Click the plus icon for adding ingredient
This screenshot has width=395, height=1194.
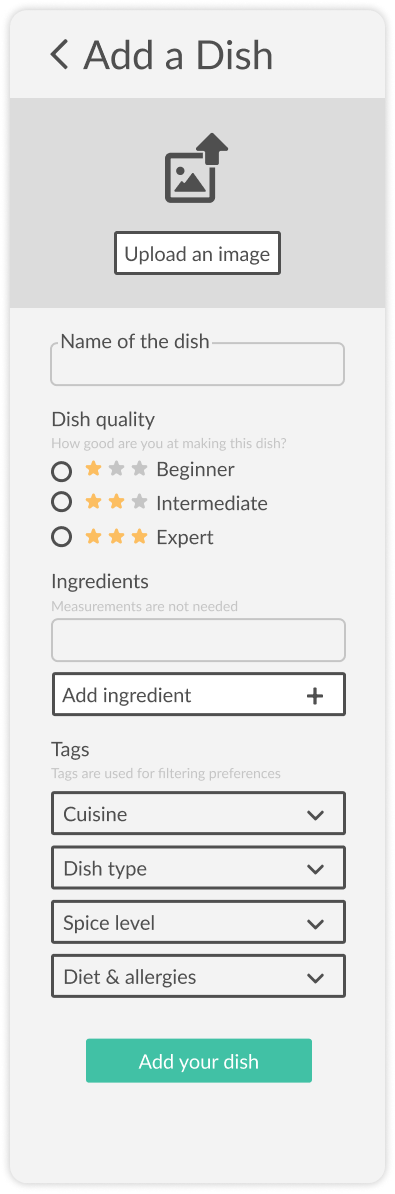(315, 695)
